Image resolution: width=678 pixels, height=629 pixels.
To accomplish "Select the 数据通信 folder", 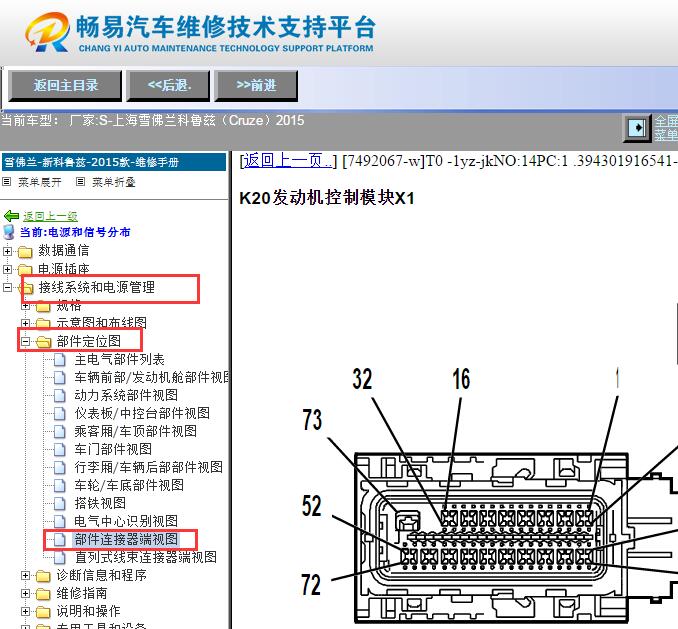I will click(x=64, y=250).
